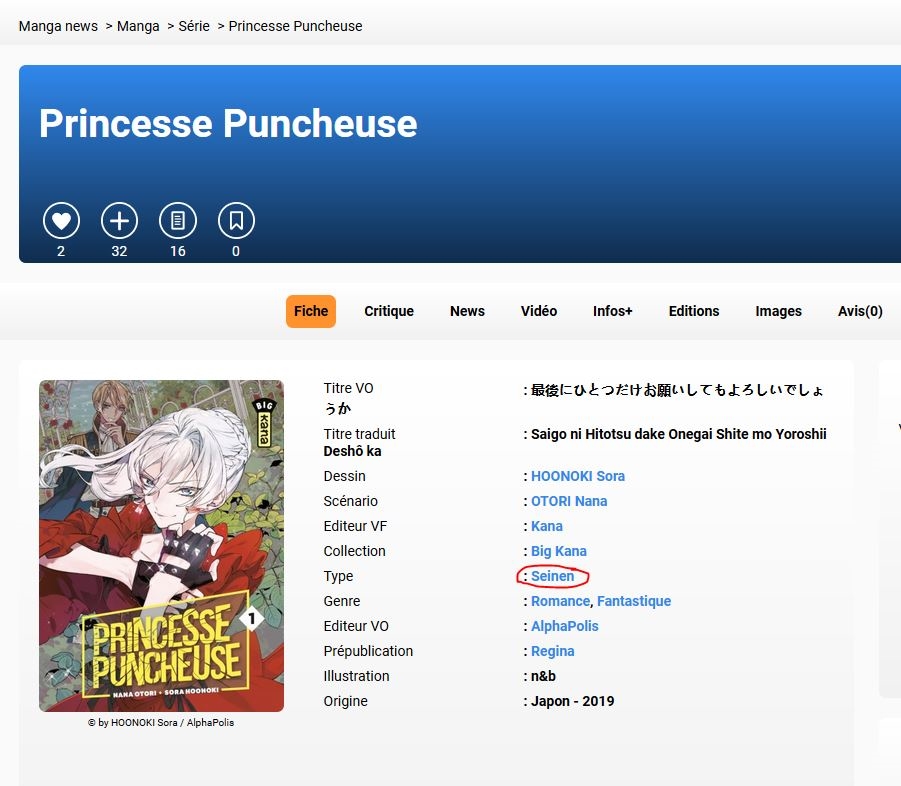Click the bookmark icon
Viewport: 901px width, 786px height.
pyautogui.click(x=236, y=221)
